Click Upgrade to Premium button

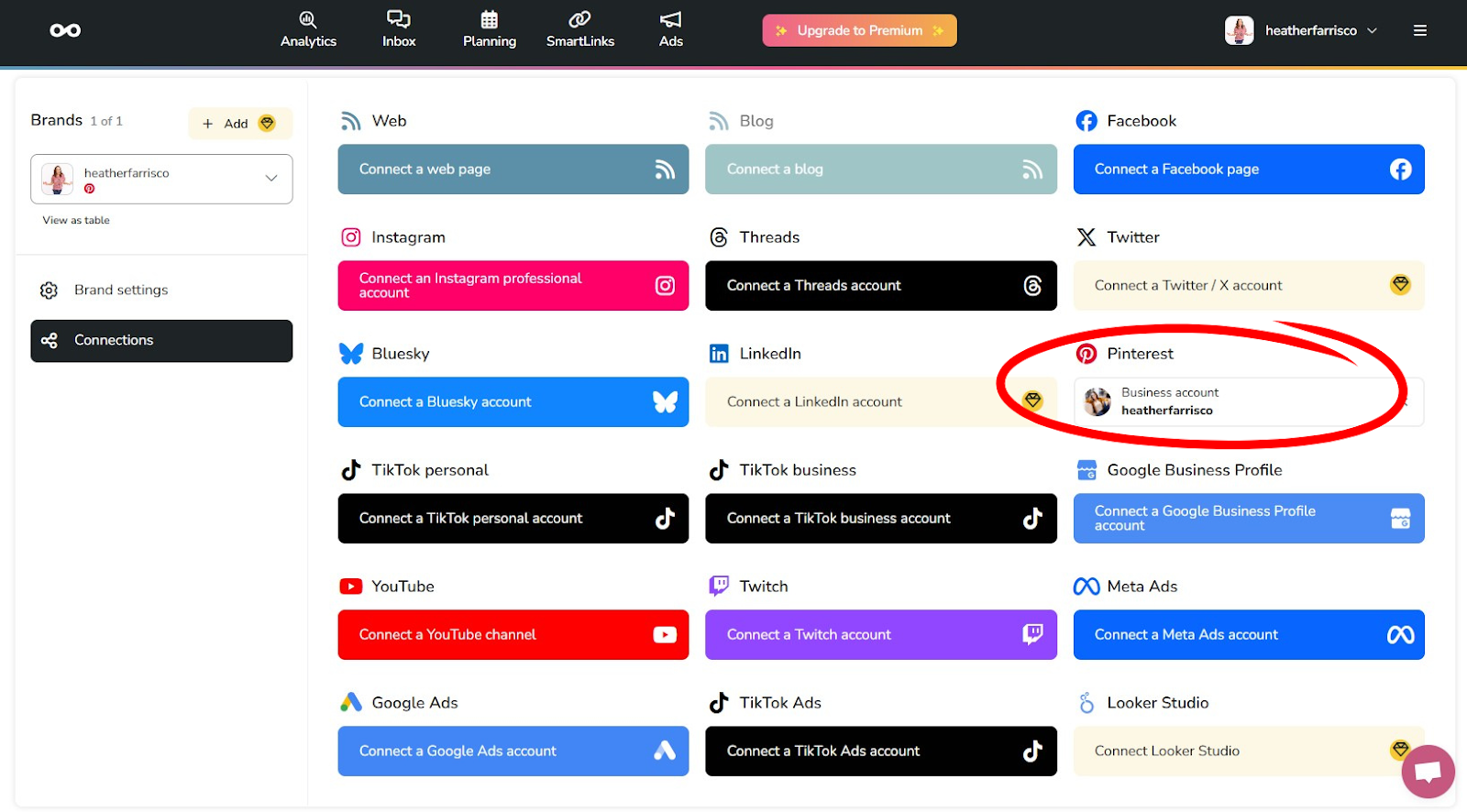coord(859,30)
